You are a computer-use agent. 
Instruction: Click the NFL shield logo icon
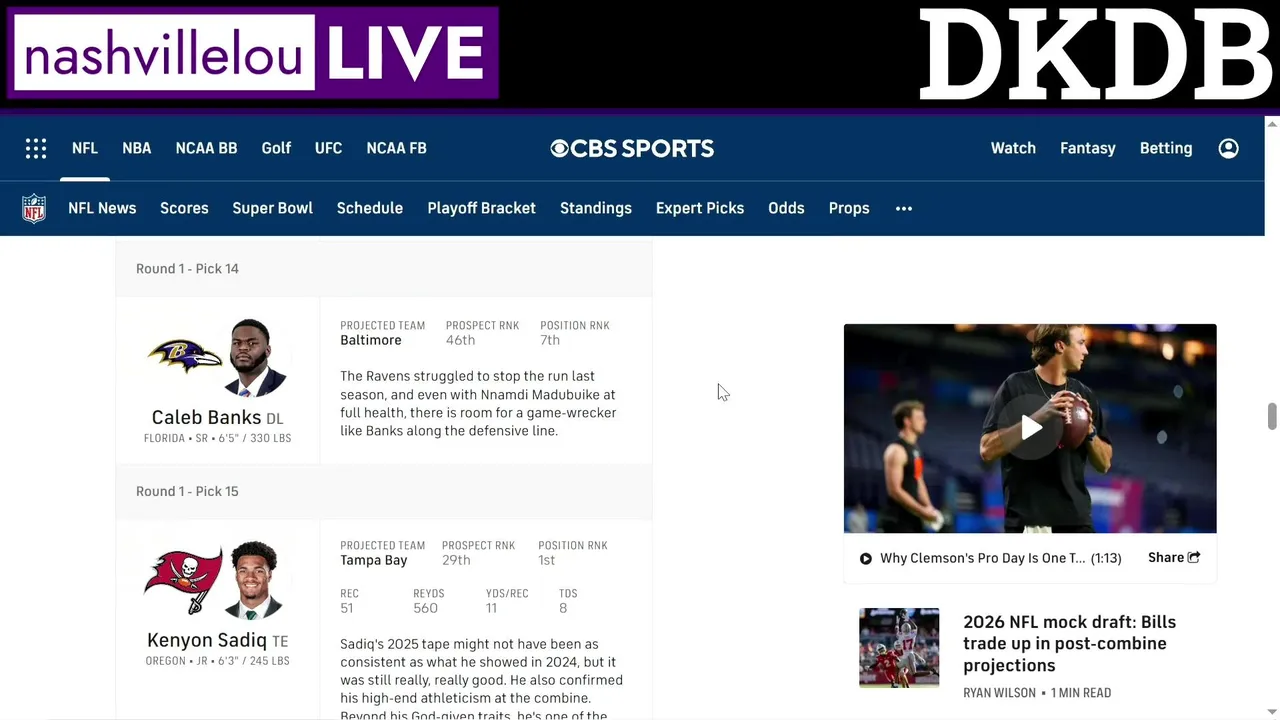[x=34, y=208]
